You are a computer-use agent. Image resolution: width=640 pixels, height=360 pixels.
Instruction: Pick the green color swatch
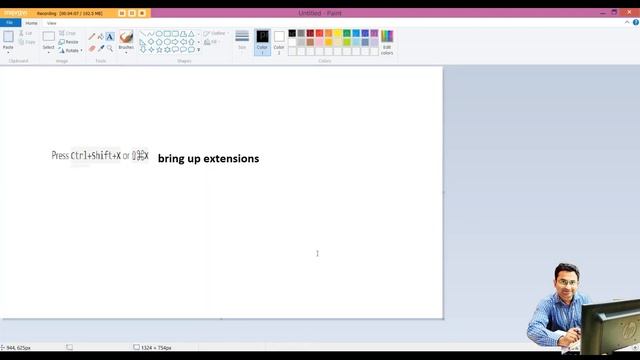pos(347,33)
